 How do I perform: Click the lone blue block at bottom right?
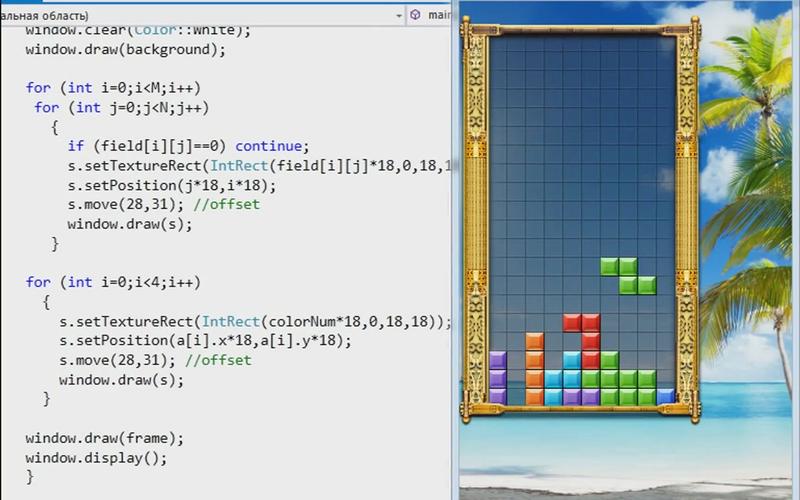coord(666,396)
